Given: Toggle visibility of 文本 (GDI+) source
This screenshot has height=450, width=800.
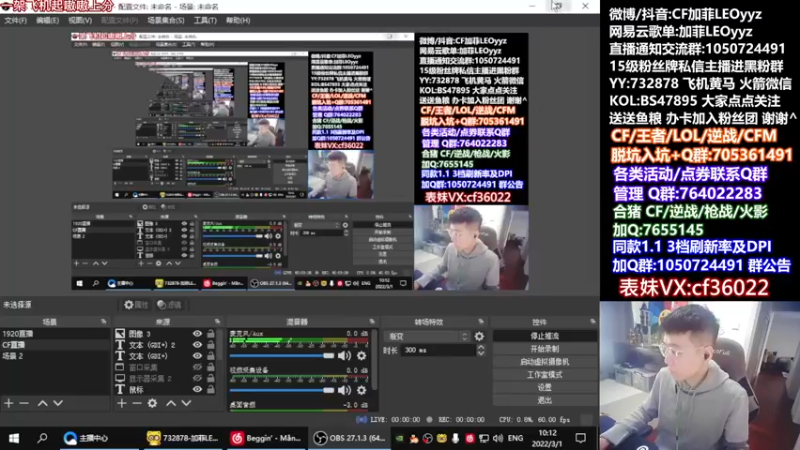Looking at the screenshot, I should (197, 356).
